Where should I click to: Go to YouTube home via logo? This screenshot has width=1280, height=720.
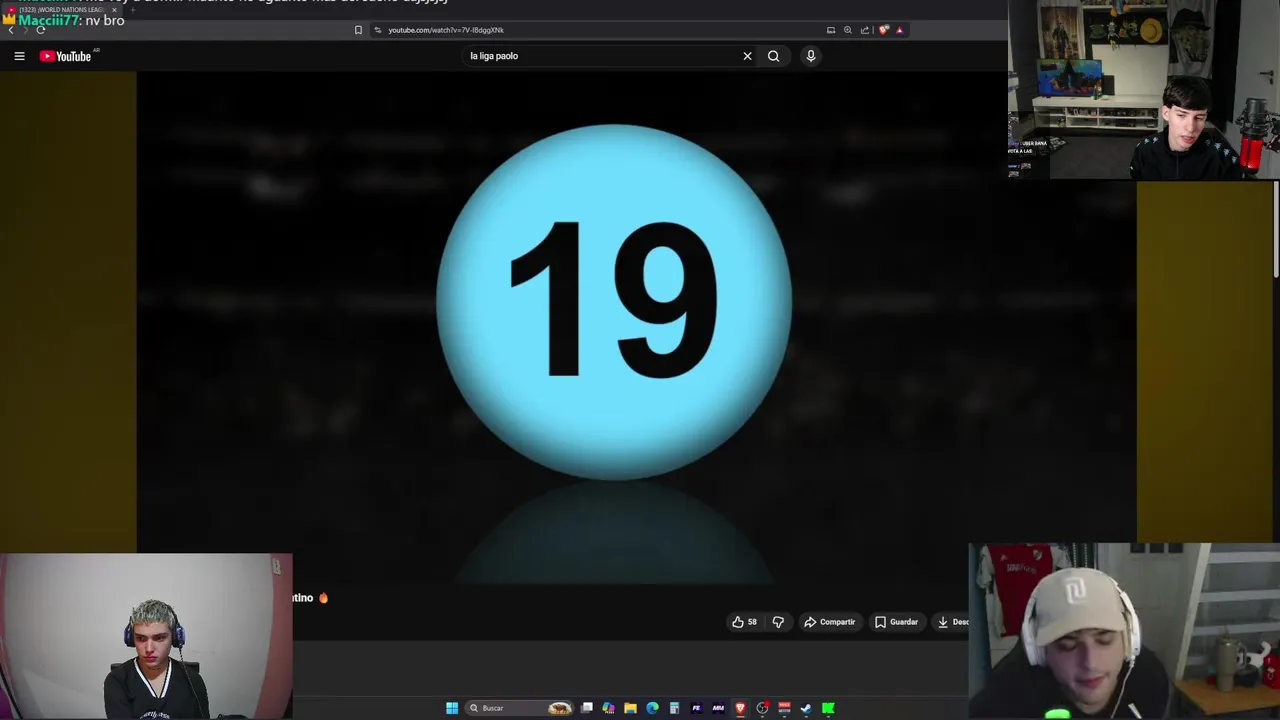pyautogui.click(x=65, y=56)
